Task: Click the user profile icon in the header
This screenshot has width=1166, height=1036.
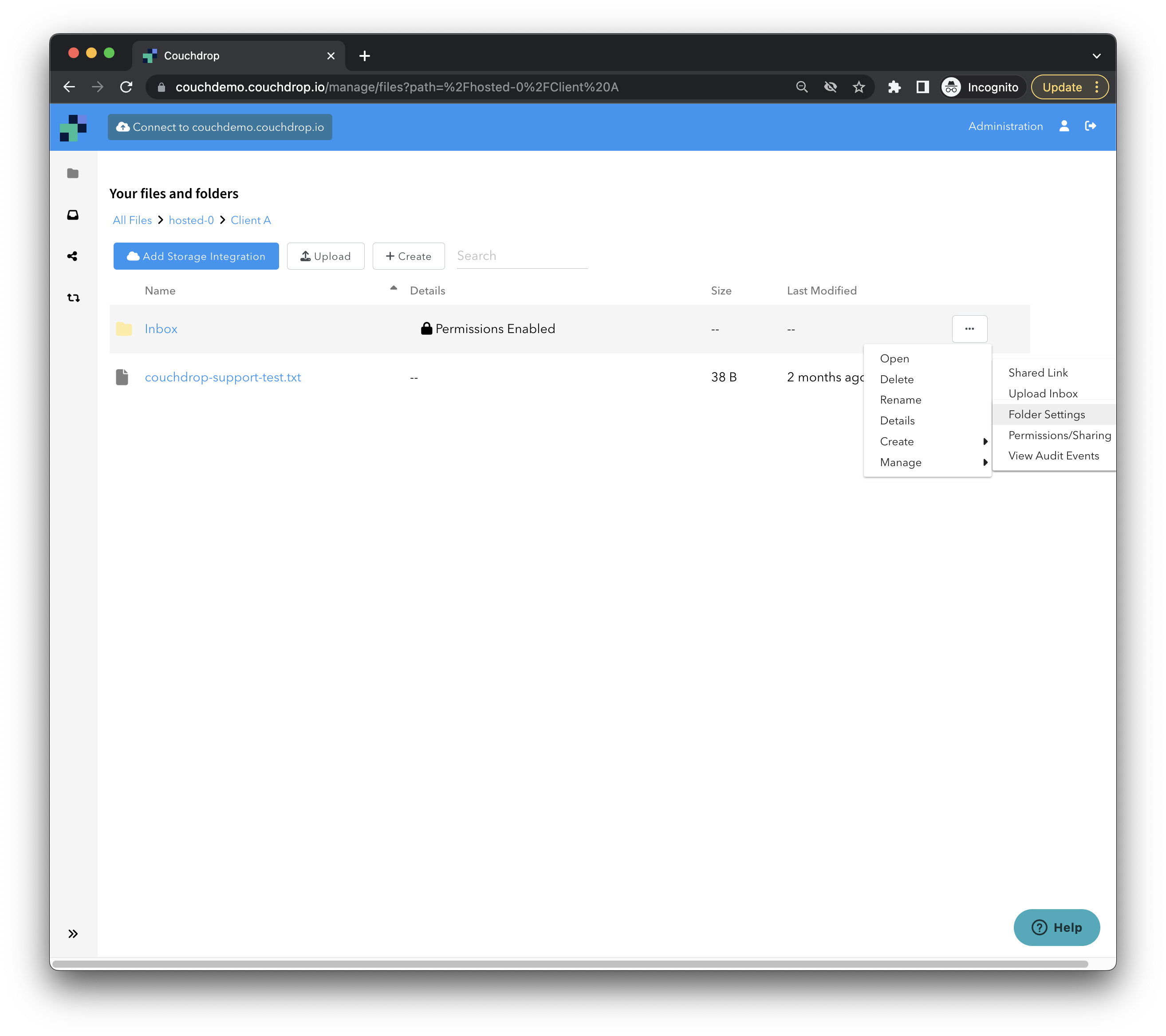Action: pyautogui.click(x=1064, y=126)
